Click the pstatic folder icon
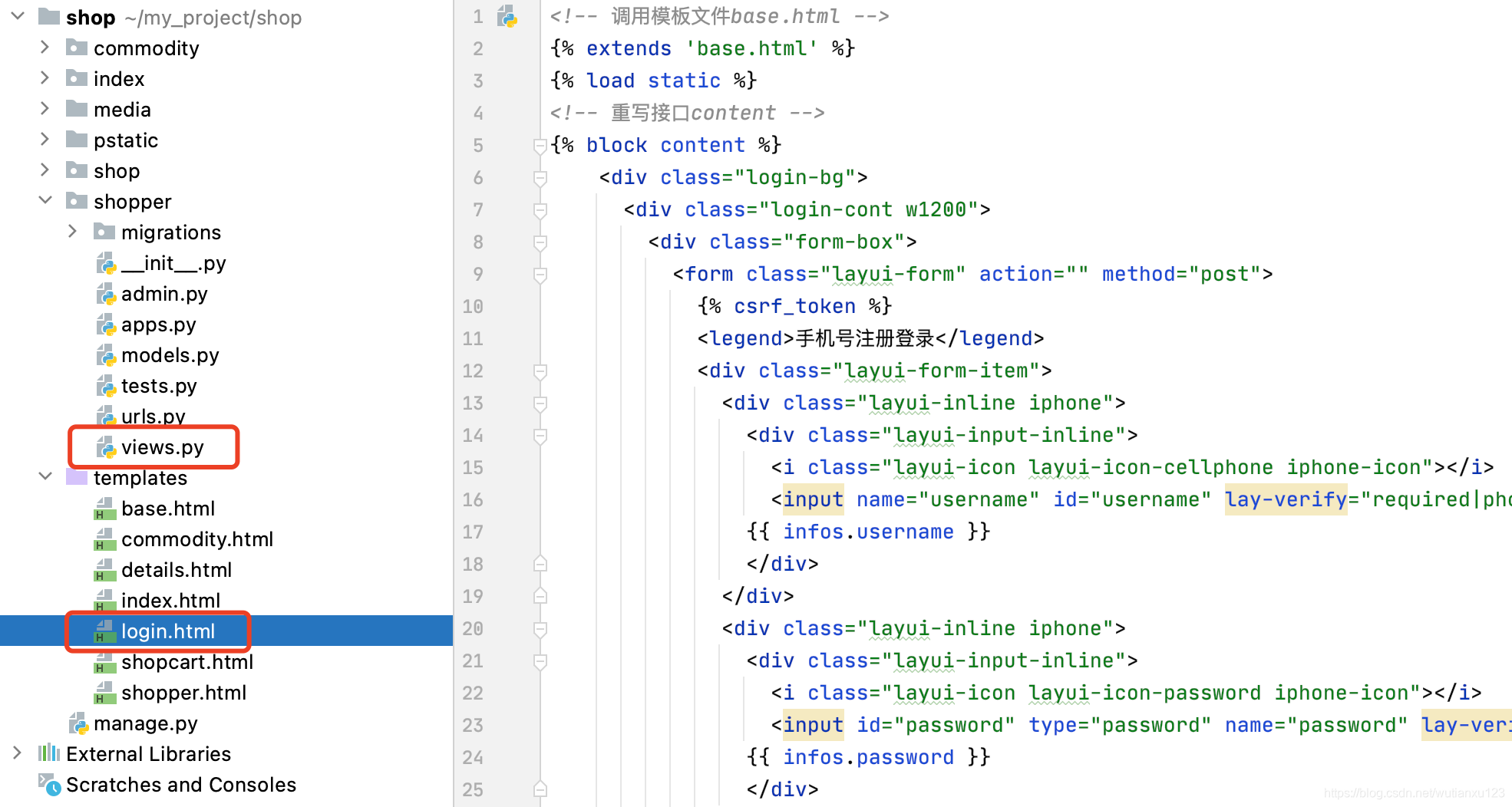Image resolution: width=1512 pixels, height=807 pixels. [x=77, y=140]
